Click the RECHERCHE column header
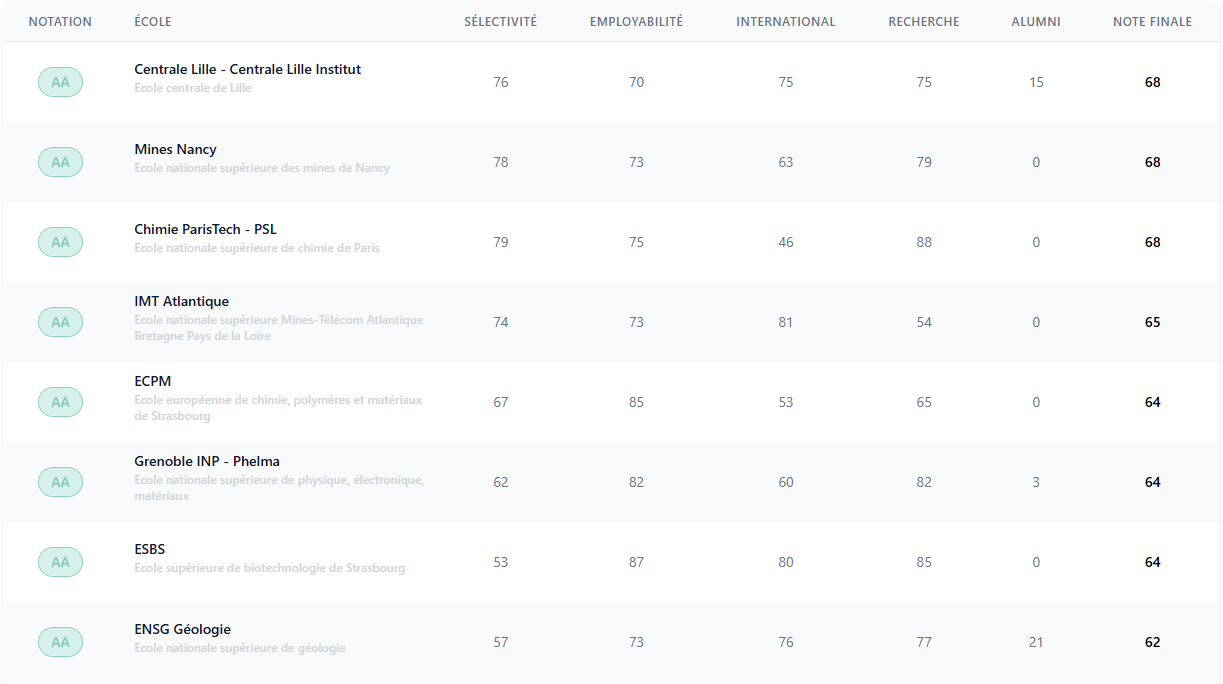This screenshot has height=684, width=1223. pyautogui.click(x=924, y=22)
